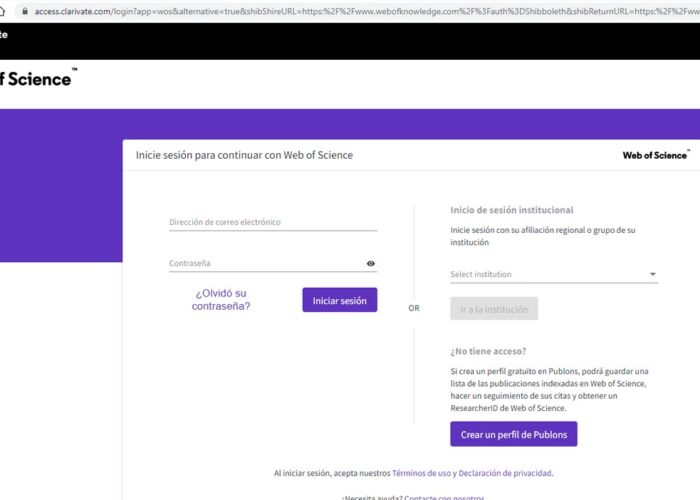Screen dimensions: 700x500
Task: Click the Iniciar sesión button
Action: point(340,300)
